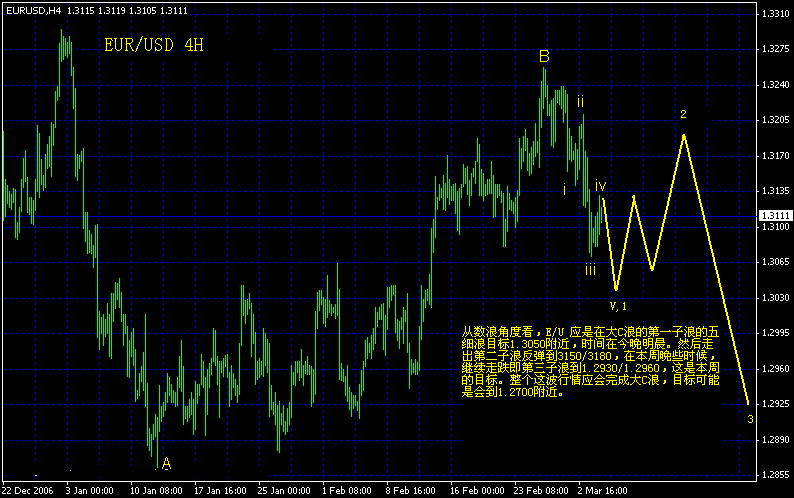The height and width of the screenshot is (498, 794).
Task: Click the 10 Jan 08:00 time label
Action: click(x=156, y=490)
